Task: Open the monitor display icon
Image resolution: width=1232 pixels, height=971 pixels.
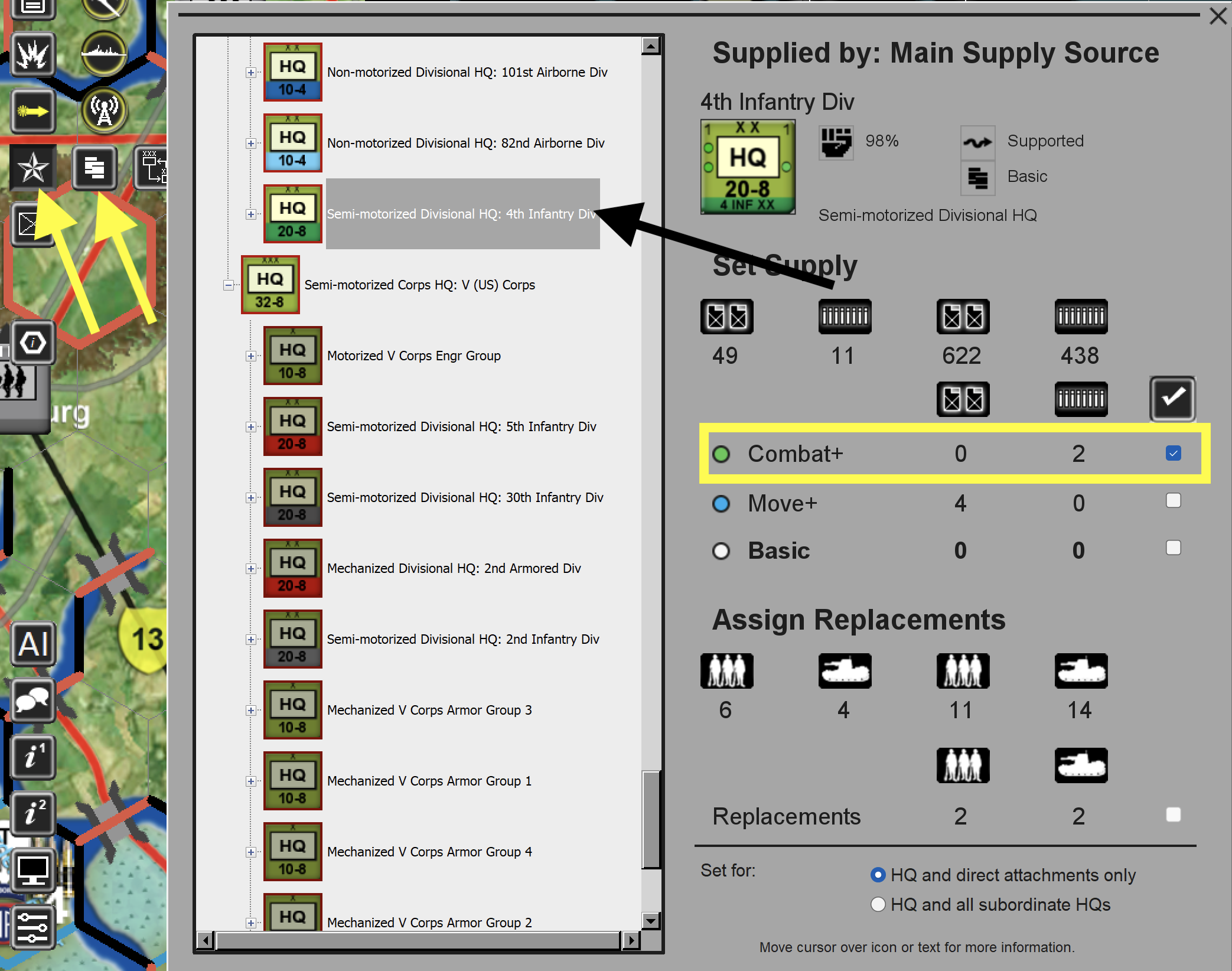Action: (32, 871)
